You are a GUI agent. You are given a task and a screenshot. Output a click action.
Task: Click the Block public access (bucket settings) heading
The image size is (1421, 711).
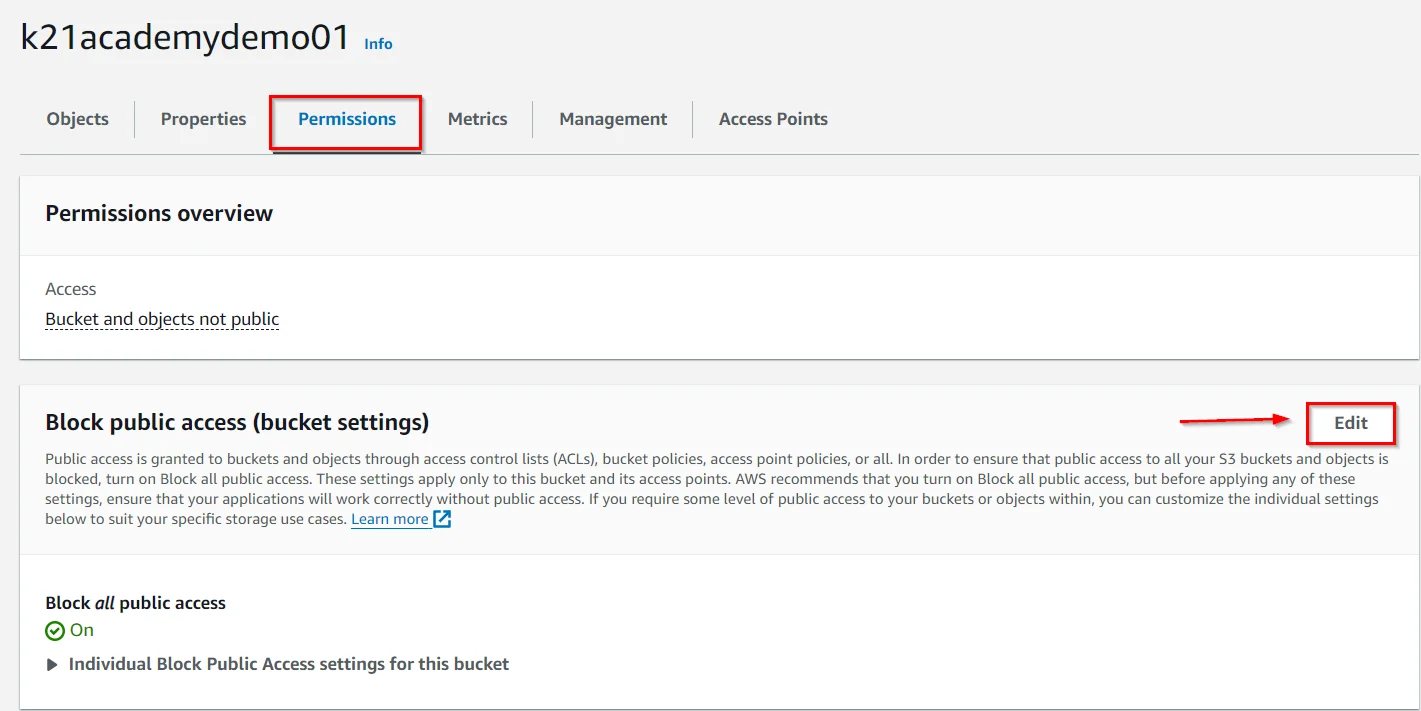pos(237,423)
